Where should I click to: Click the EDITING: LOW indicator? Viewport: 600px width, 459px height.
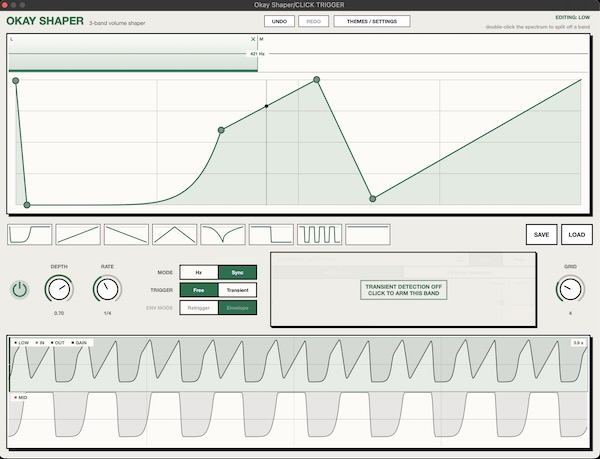click(572, 18)
